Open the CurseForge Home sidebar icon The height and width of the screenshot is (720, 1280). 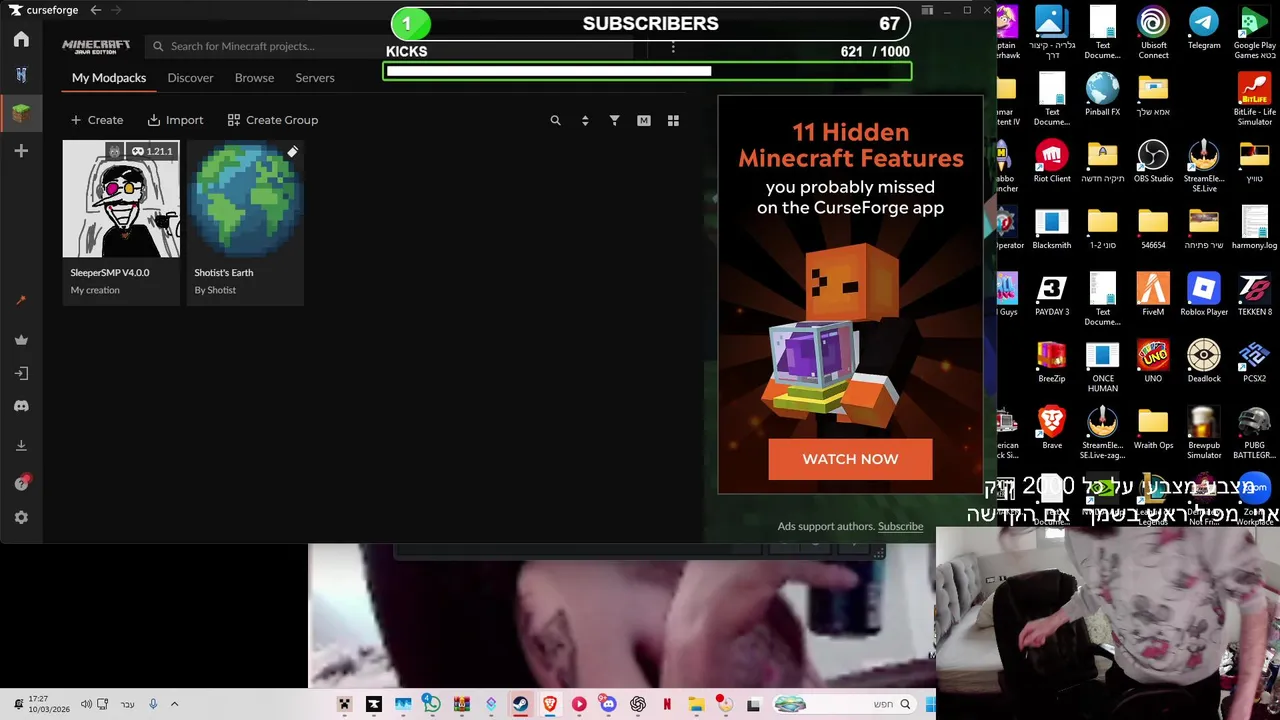point(21,39)
